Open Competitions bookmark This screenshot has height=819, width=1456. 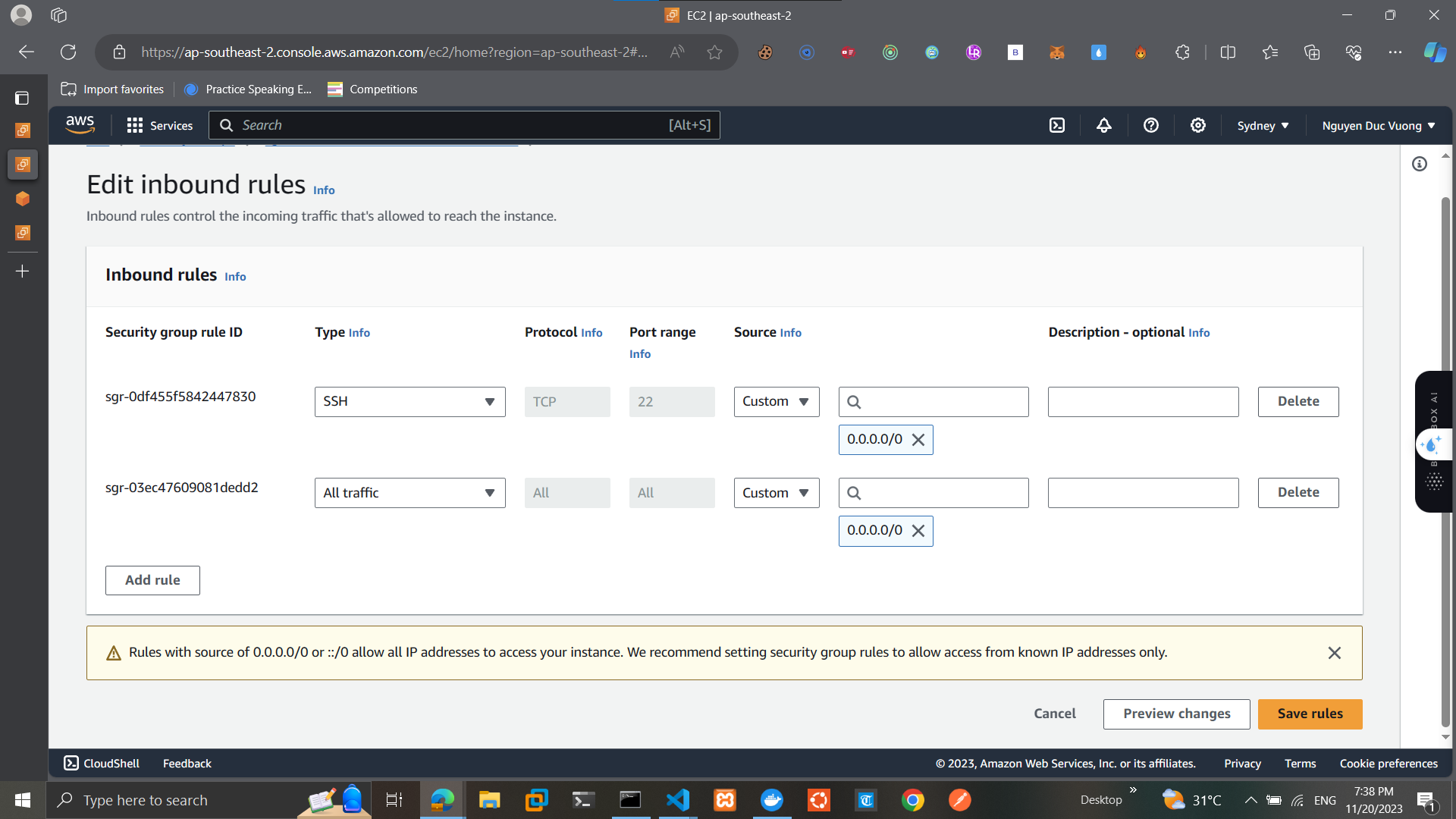[372, 89]
